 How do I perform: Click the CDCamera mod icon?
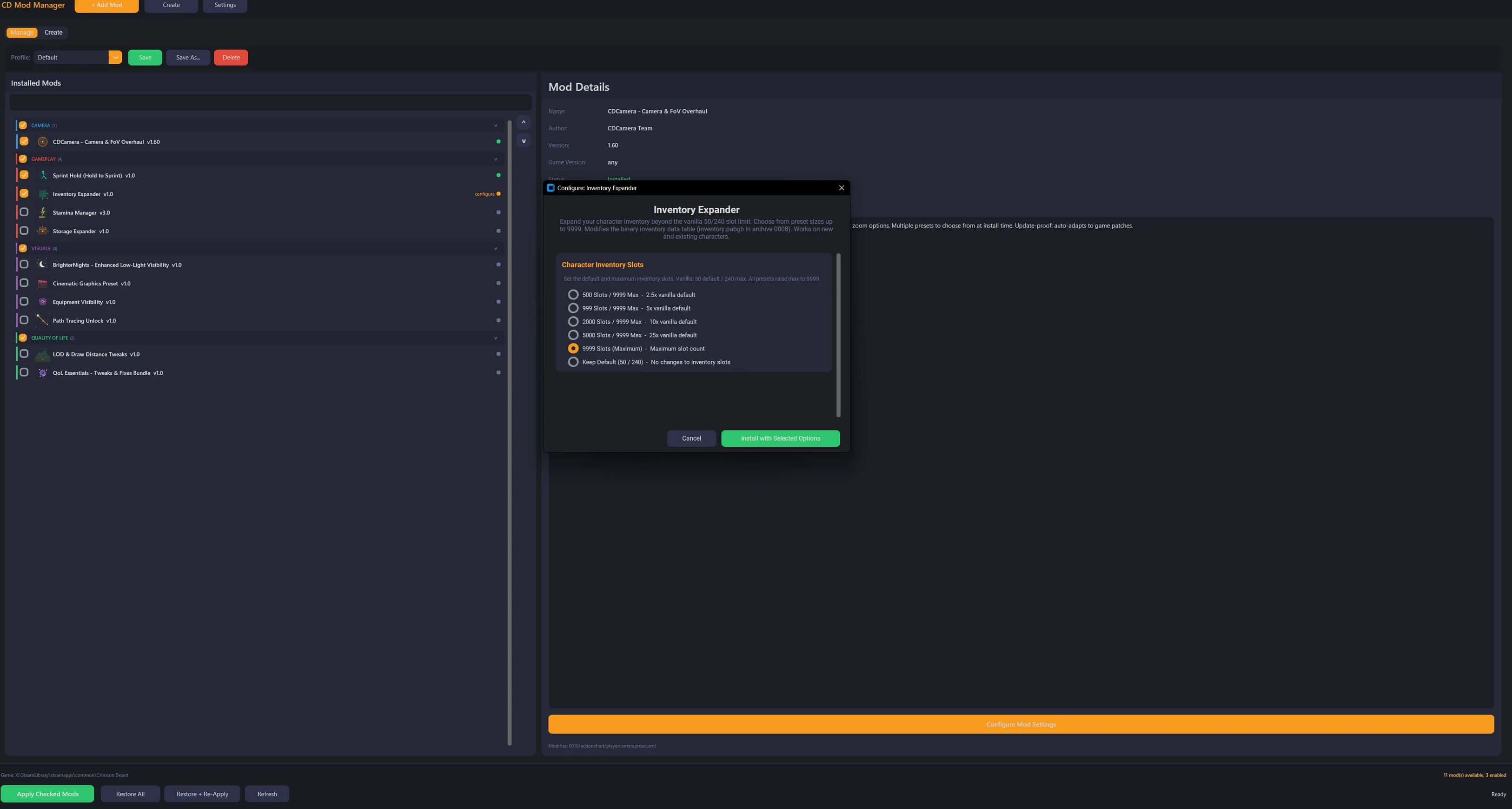pyautogui.click(x=42, y=141)
